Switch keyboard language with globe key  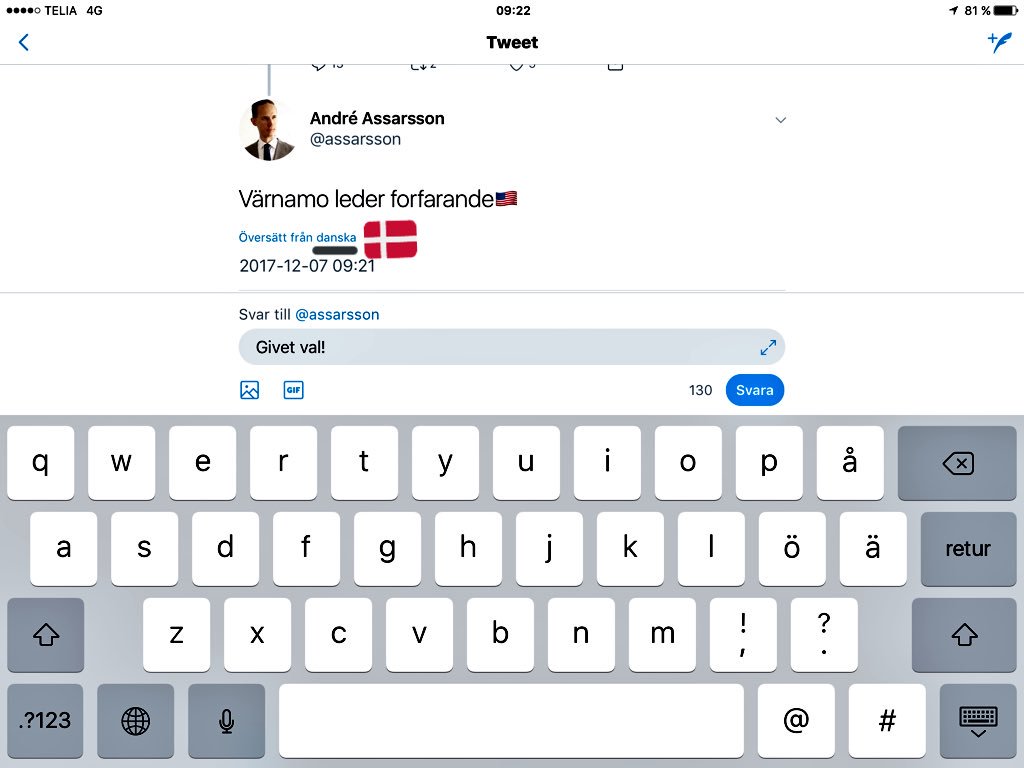[136, 721]
